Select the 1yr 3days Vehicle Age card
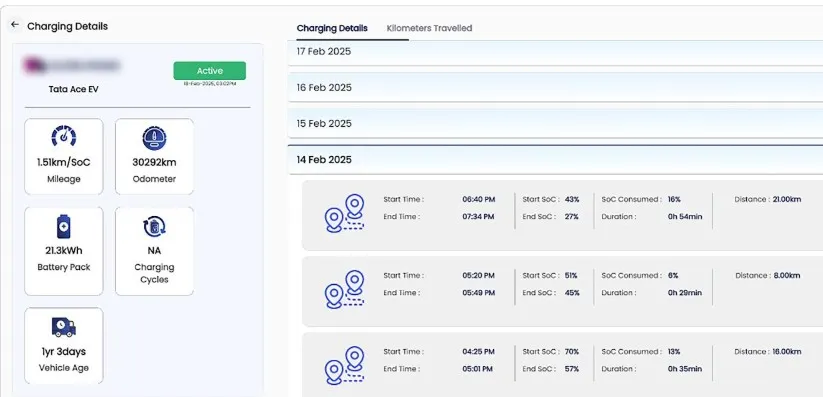This screenshot has height=397, width=823. [64, 346]
